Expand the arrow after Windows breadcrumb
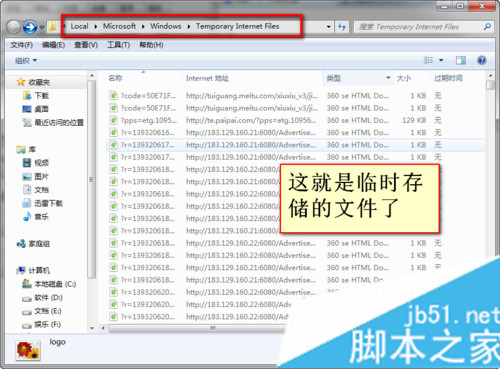500x369 pixels. click(x=189, y=26)
